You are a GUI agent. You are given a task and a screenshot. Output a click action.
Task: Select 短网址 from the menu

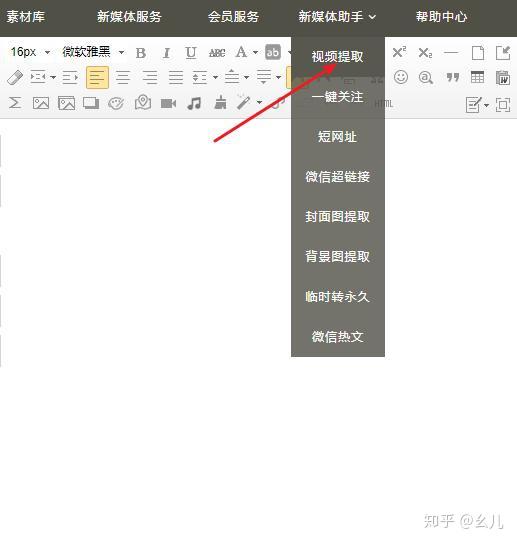[x=338, y=136]
